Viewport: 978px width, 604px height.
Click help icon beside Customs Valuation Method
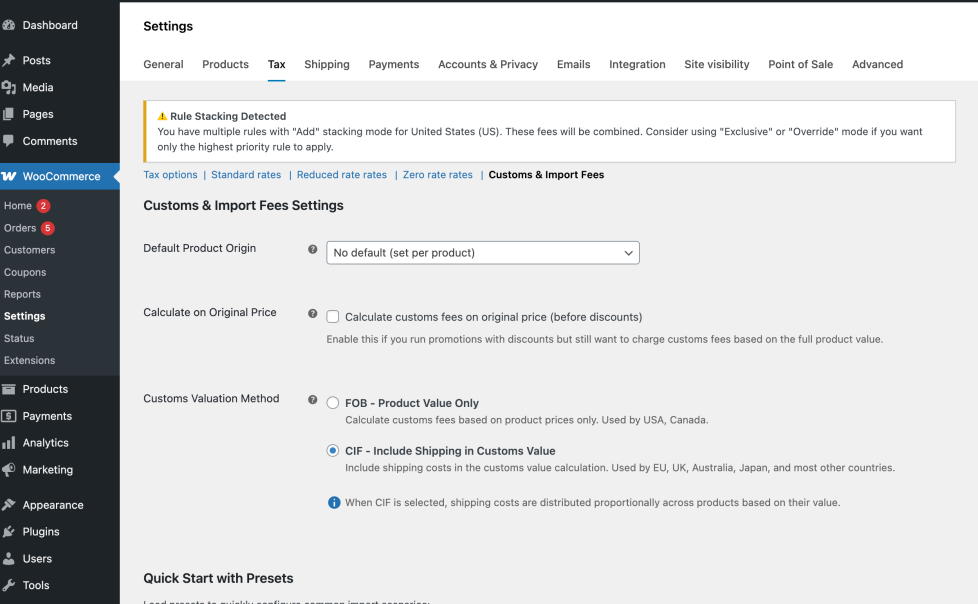tap(313, 399)
